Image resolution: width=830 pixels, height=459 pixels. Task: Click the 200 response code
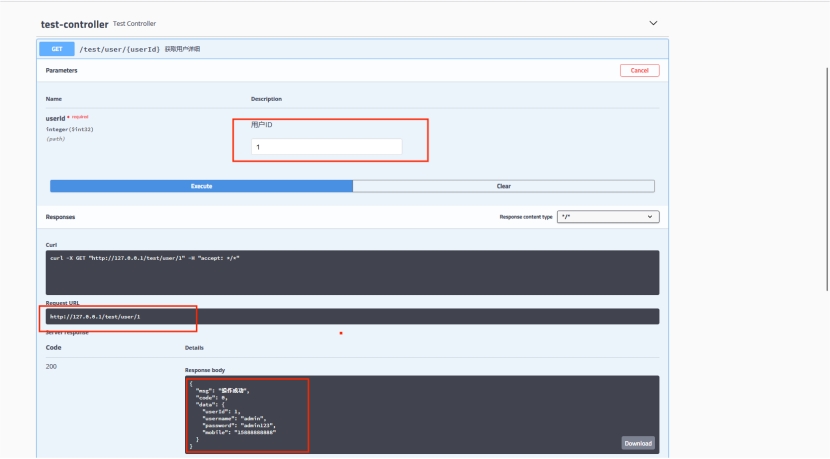52,367
